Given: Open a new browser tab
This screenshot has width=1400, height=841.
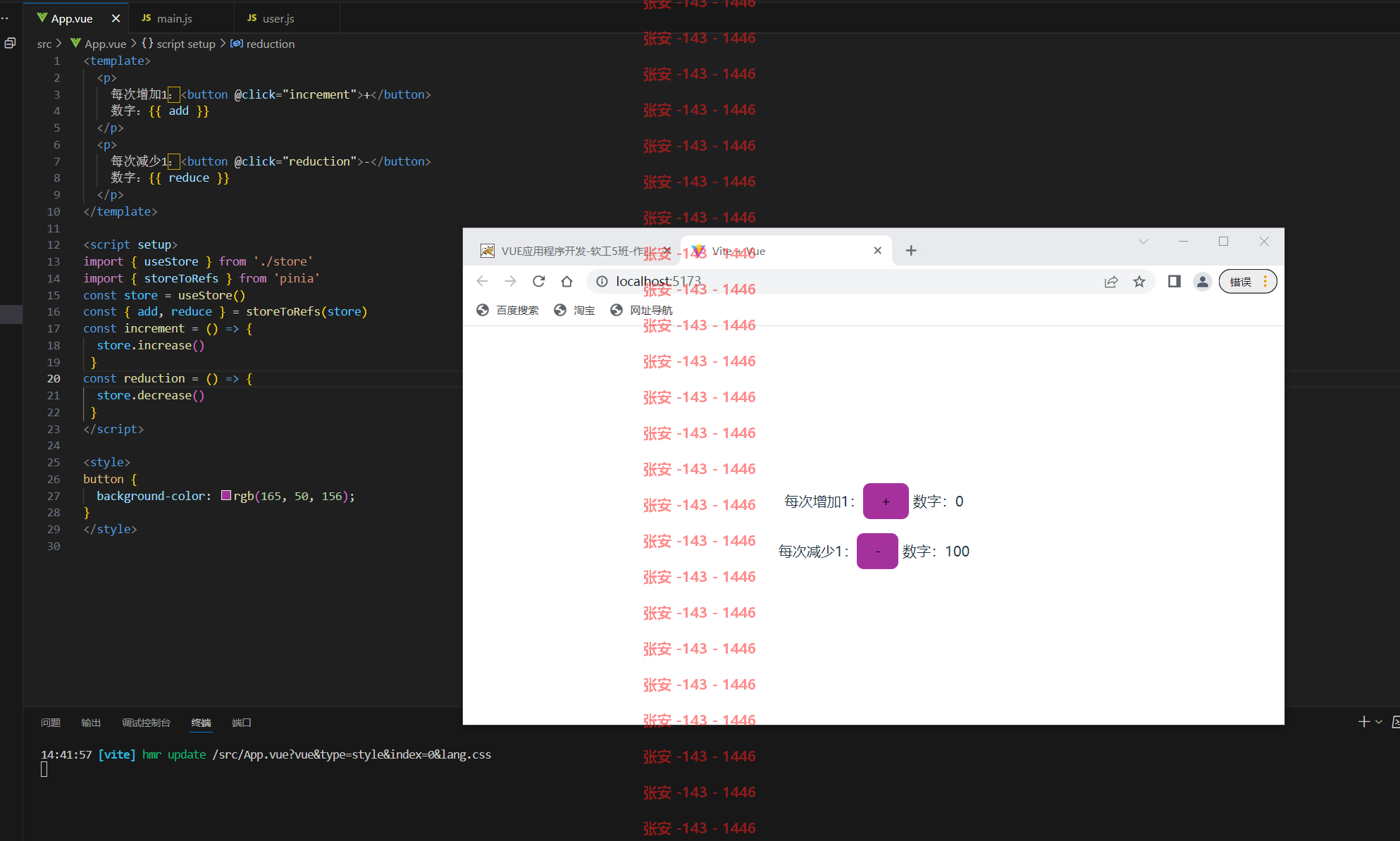Looking at the screenshot, I should pyautogui.click(x=911, y=251).
